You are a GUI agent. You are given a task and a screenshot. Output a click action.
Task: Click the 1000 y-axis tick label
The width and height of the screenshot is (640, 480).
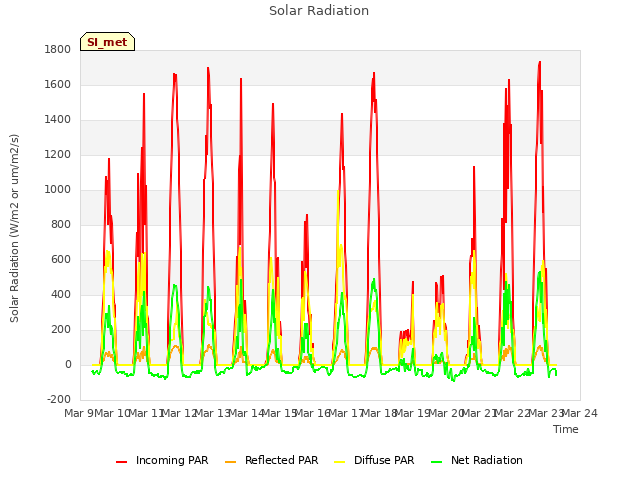click(58, 190)
